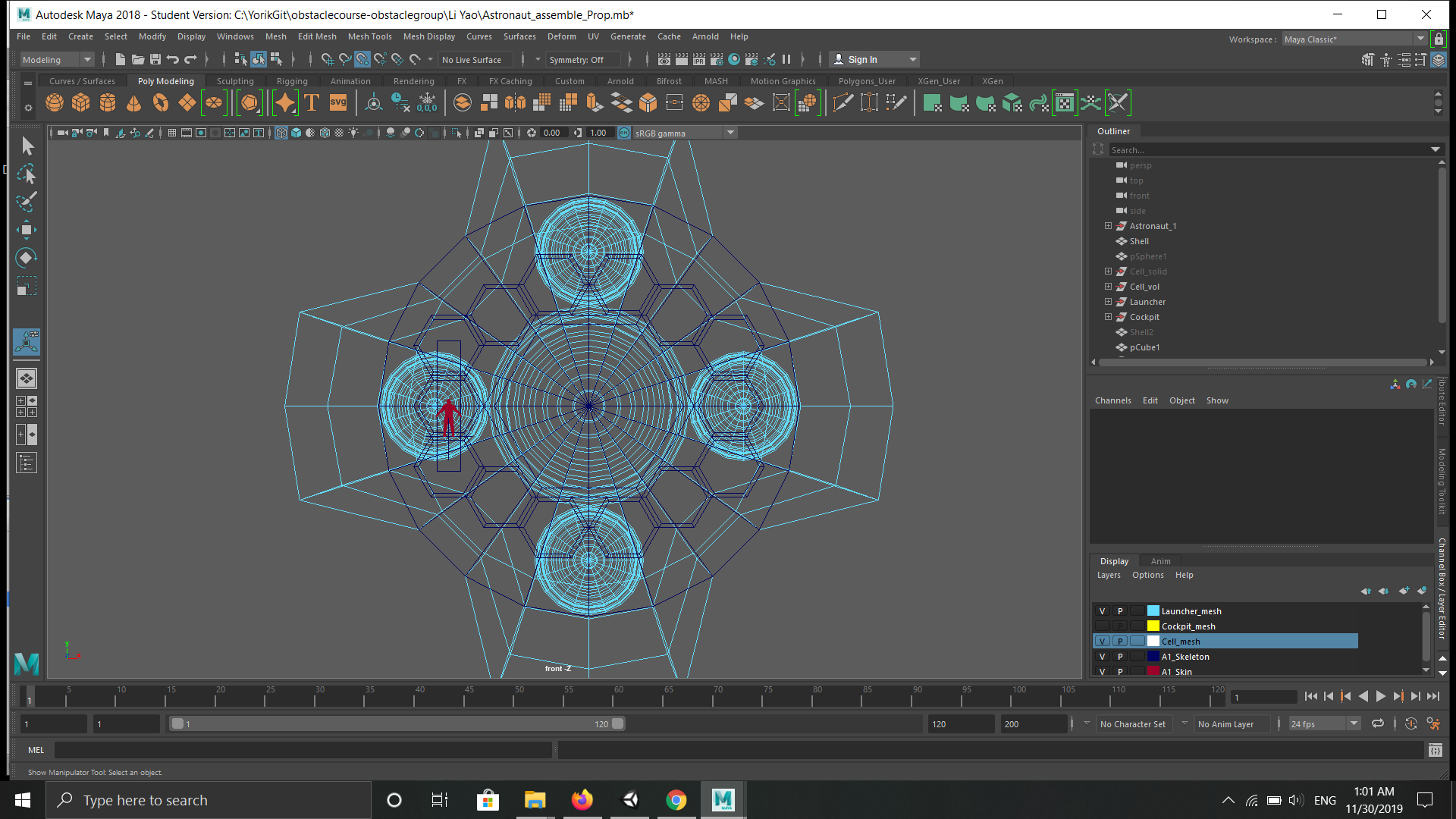Viewport: 1456px width, 819px height.
Task: Click the Polygon Sphere shelf icon
Action: click(55, 103)
